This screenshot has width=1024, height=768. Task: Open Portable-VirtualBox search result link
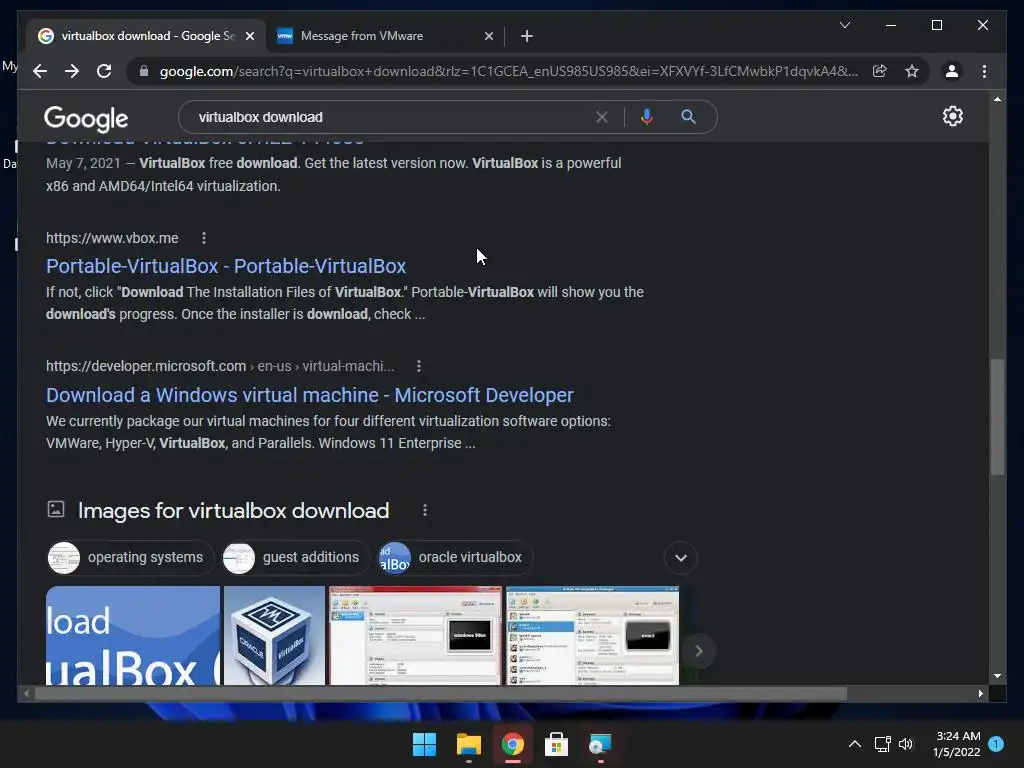pyautogui.click(x=226, y=266)
